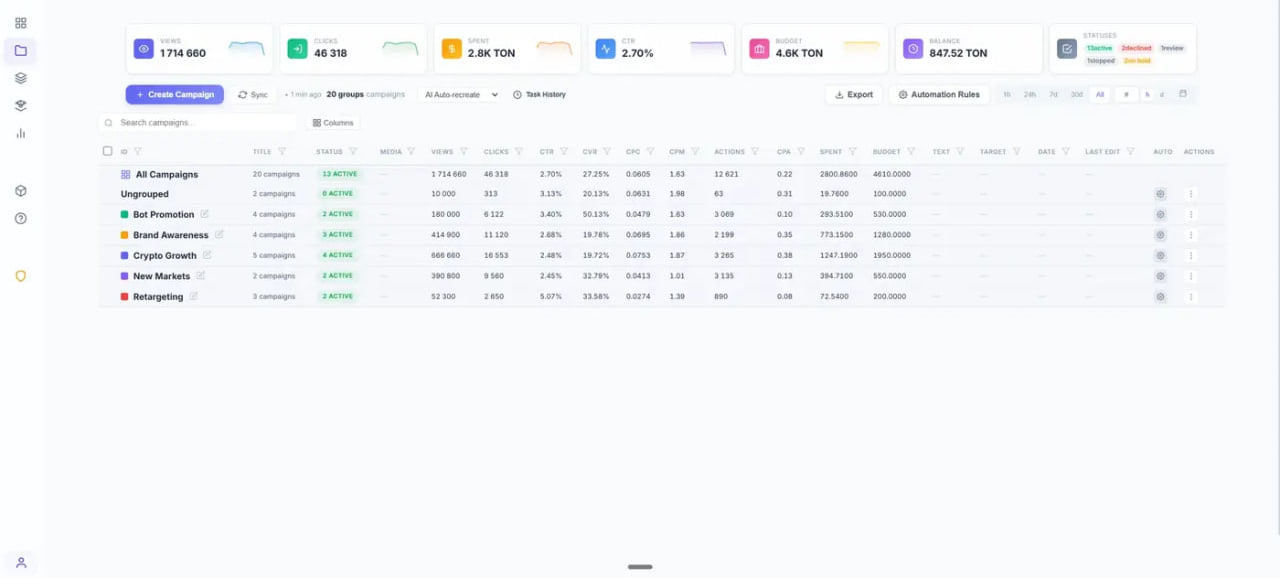Toggle the # view mode button
The image size is (1280, 578).
(1125, 94)
